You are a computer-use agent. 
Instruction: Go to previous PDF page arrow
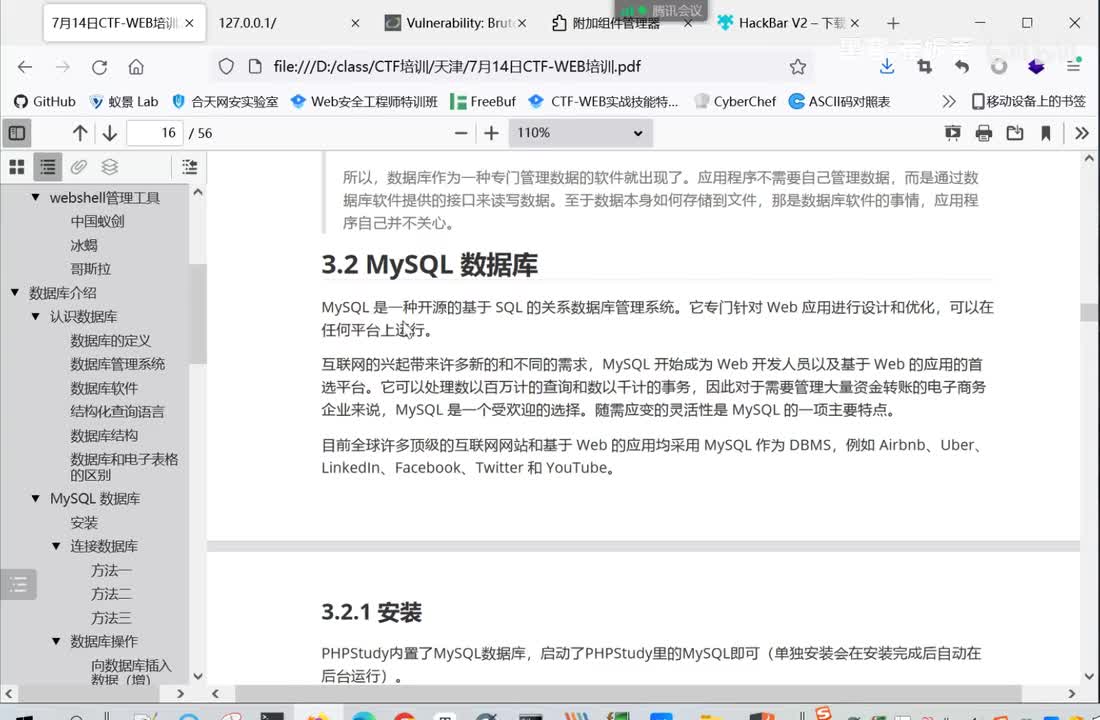pos(80,133)
